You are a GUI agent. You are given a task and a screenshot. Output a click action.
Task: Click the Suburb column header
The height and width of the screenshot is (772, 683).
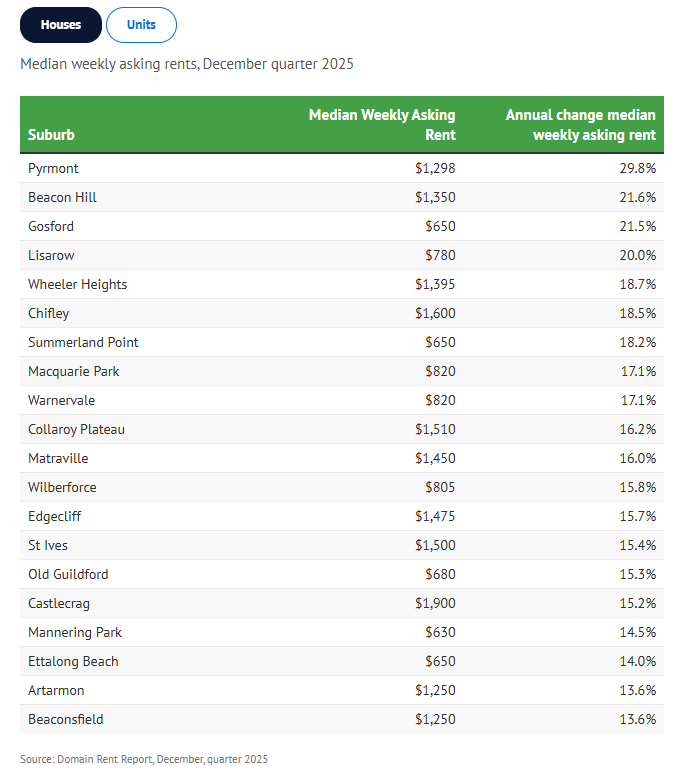tap(51, 134)
